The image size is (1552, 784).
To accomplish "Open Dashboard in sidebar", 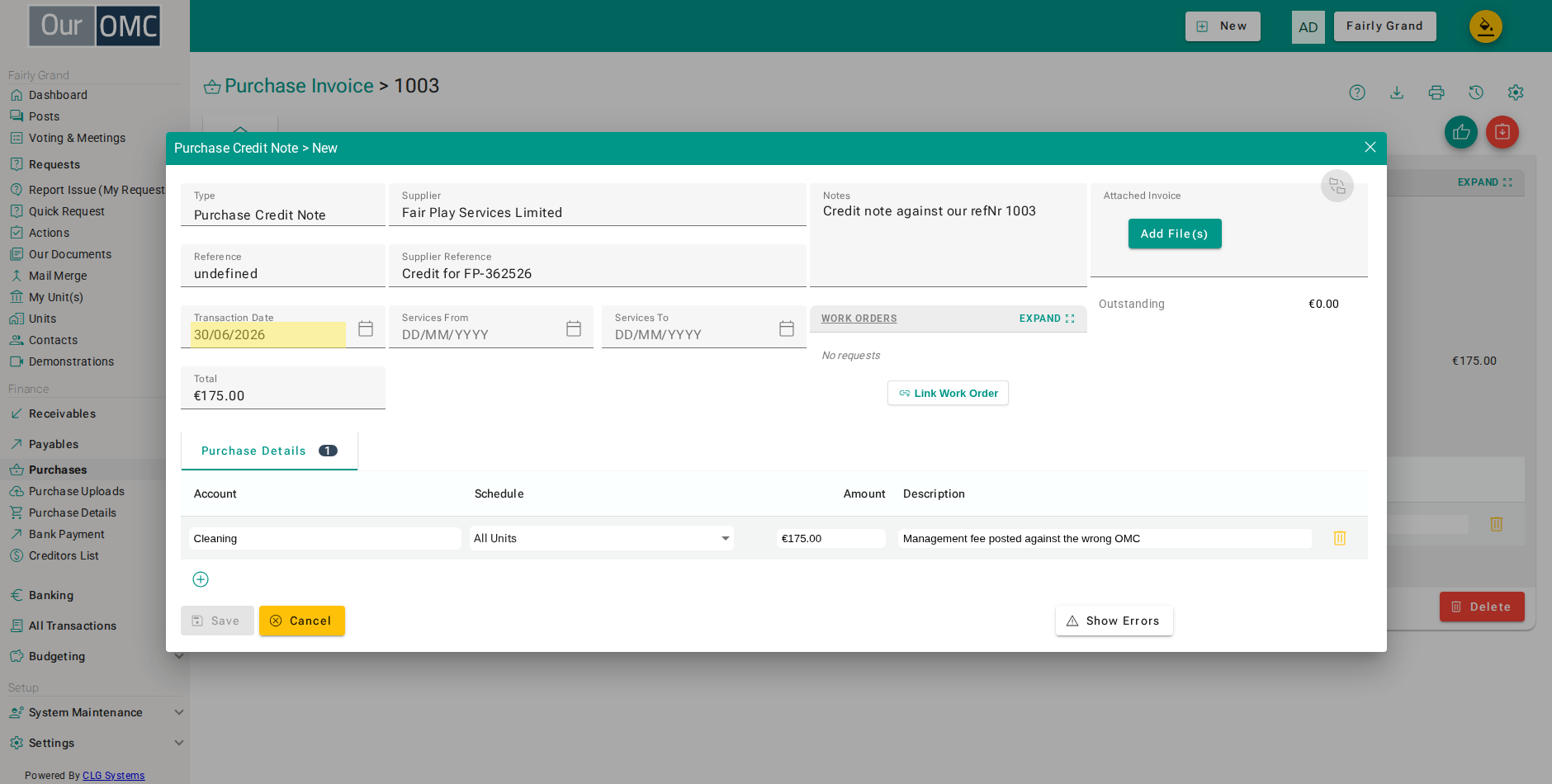I will (x=58, y=95).
